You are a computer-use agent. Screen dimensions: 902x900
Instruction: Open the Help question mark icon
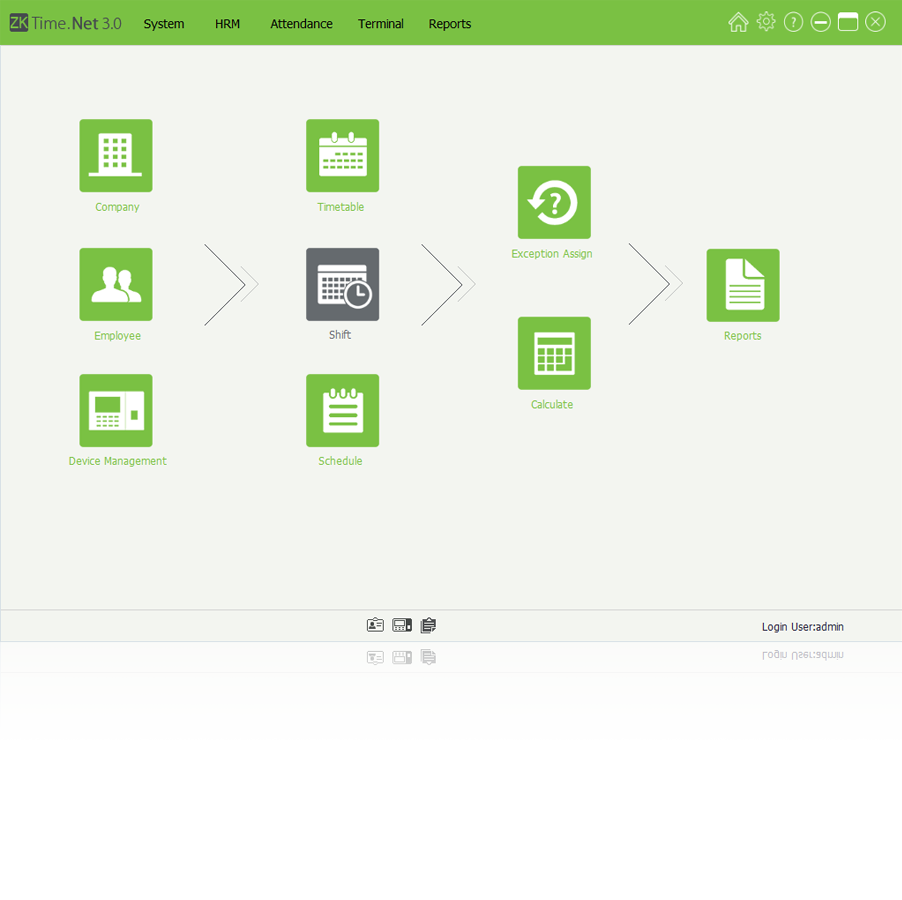coord(793,22)
